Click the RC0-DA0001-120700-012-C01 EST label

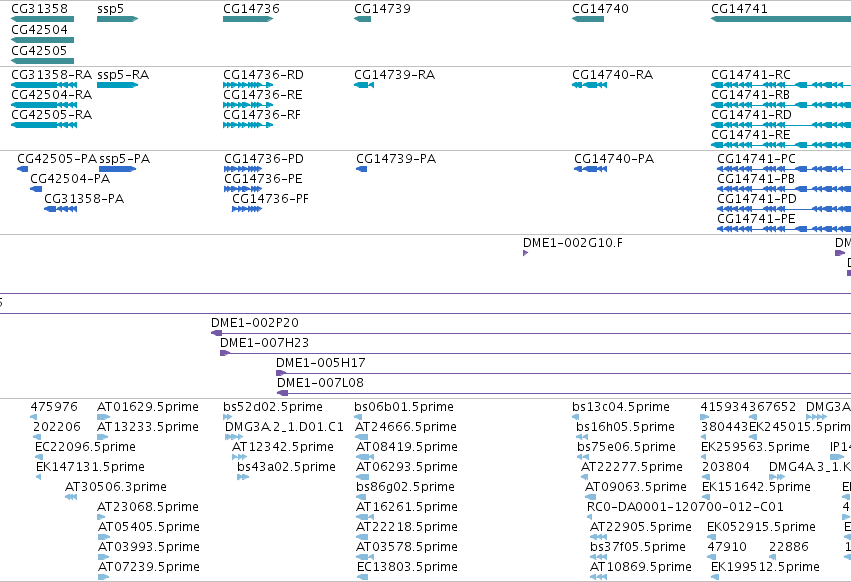[685, 508]
